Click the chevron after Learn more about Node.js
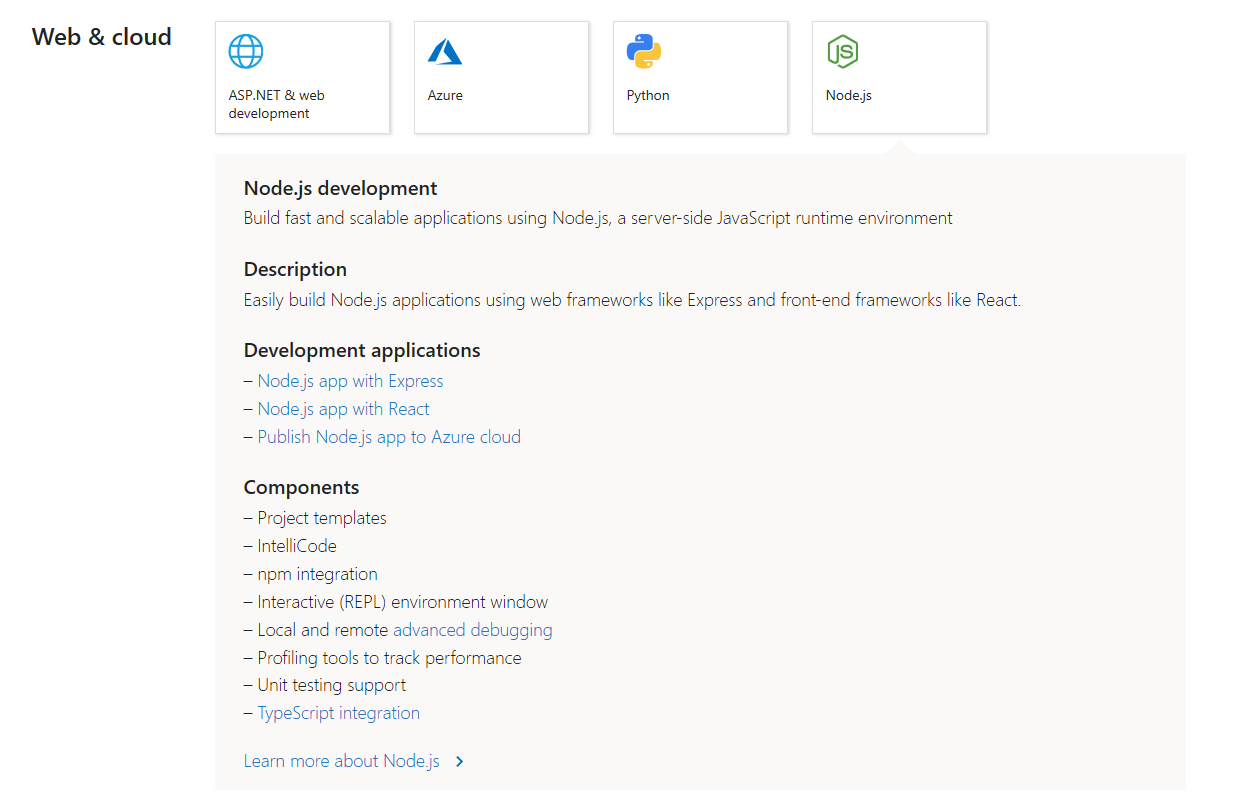 coord(459,762)
